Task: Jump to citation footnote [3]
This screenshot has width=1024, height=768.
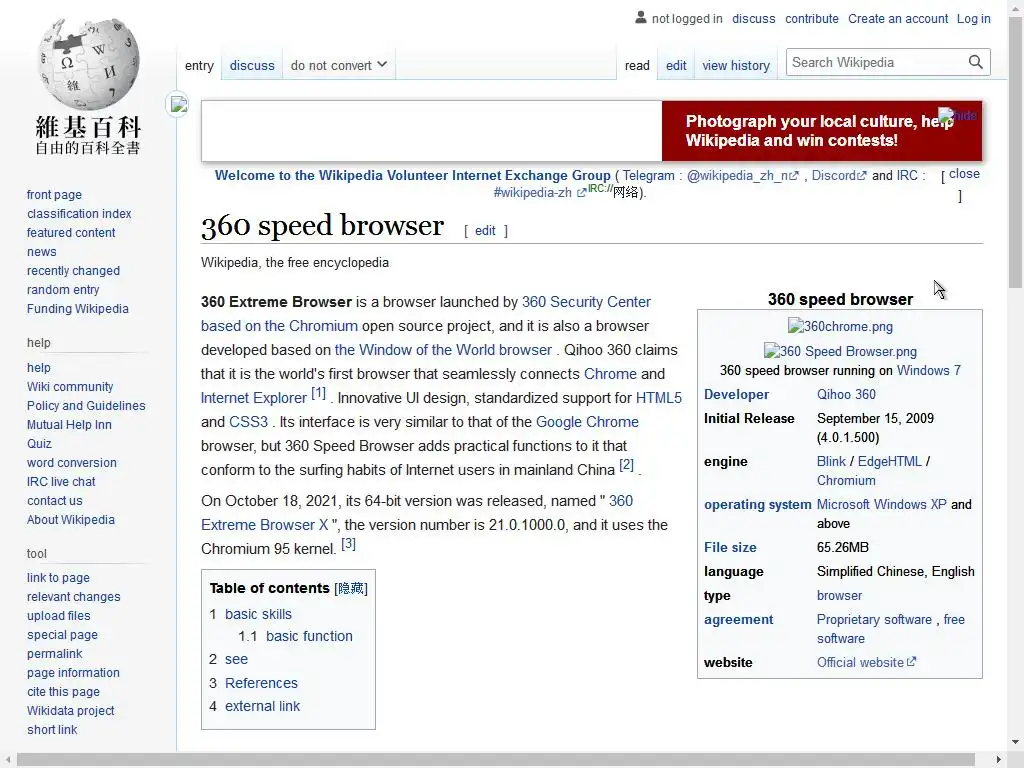Action: (x=349, y=543)
